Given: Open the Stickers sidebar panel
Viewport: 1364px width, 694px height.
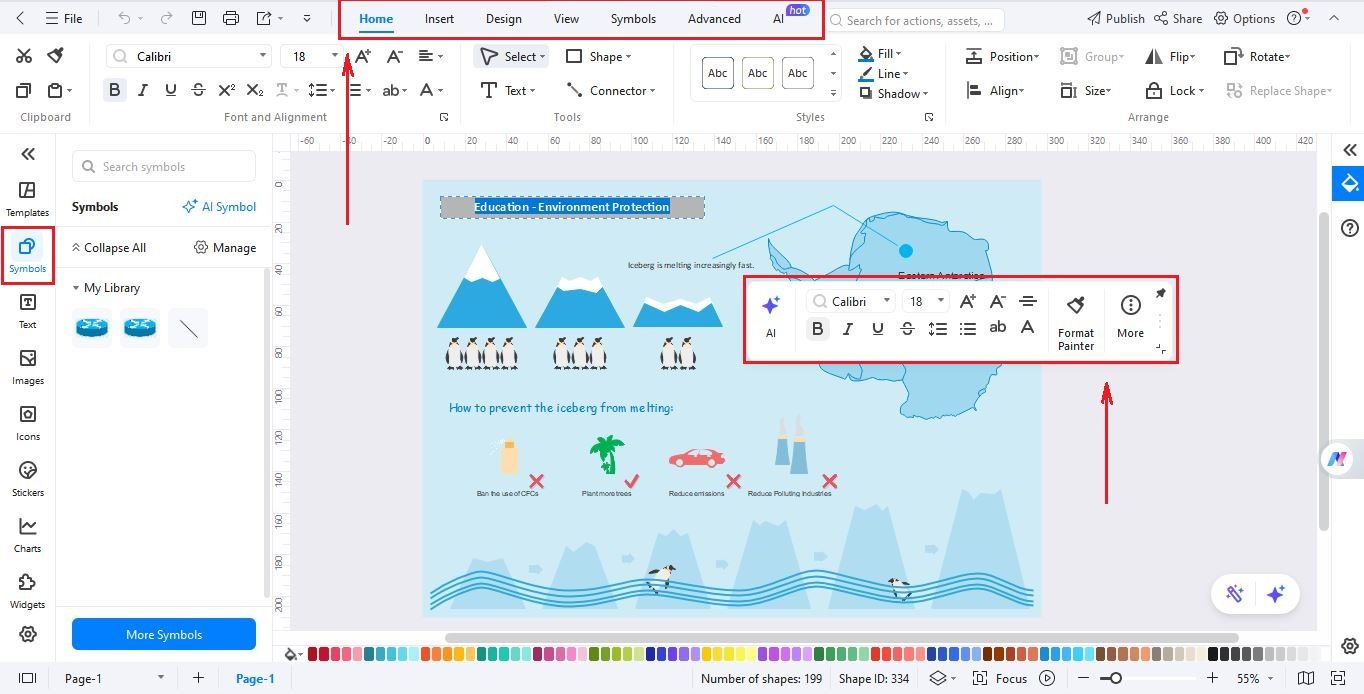Looking at the screenshot, I should [x=27, y=479].
